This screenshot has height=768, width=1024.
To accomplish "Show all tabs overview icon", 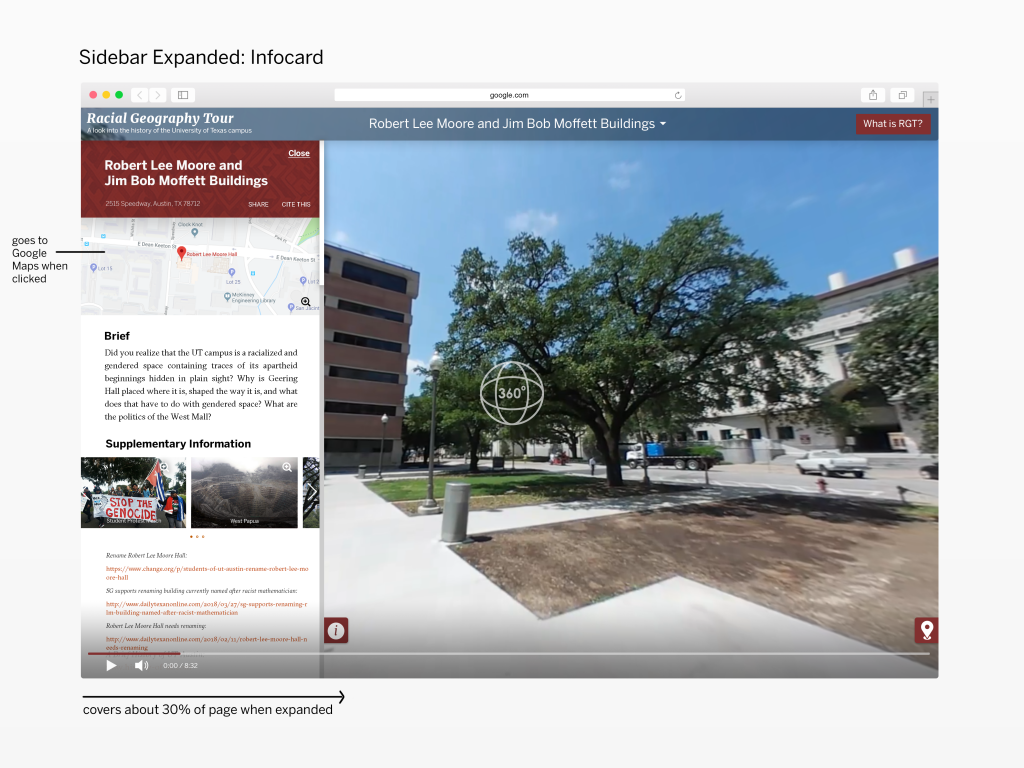I will (x=903, y=95).
